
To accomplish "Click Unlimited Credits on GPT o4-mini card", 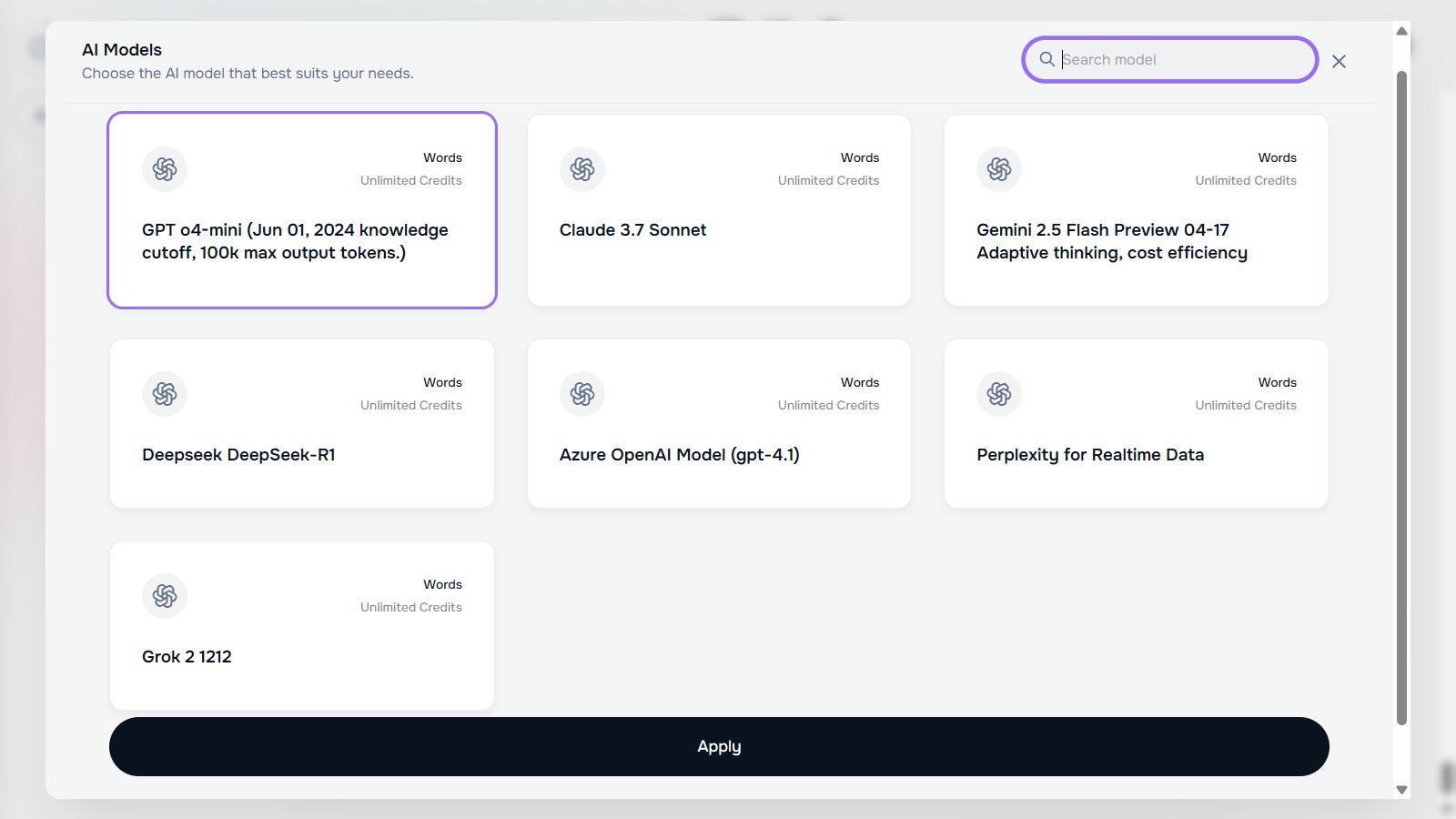I will [410, 180].
